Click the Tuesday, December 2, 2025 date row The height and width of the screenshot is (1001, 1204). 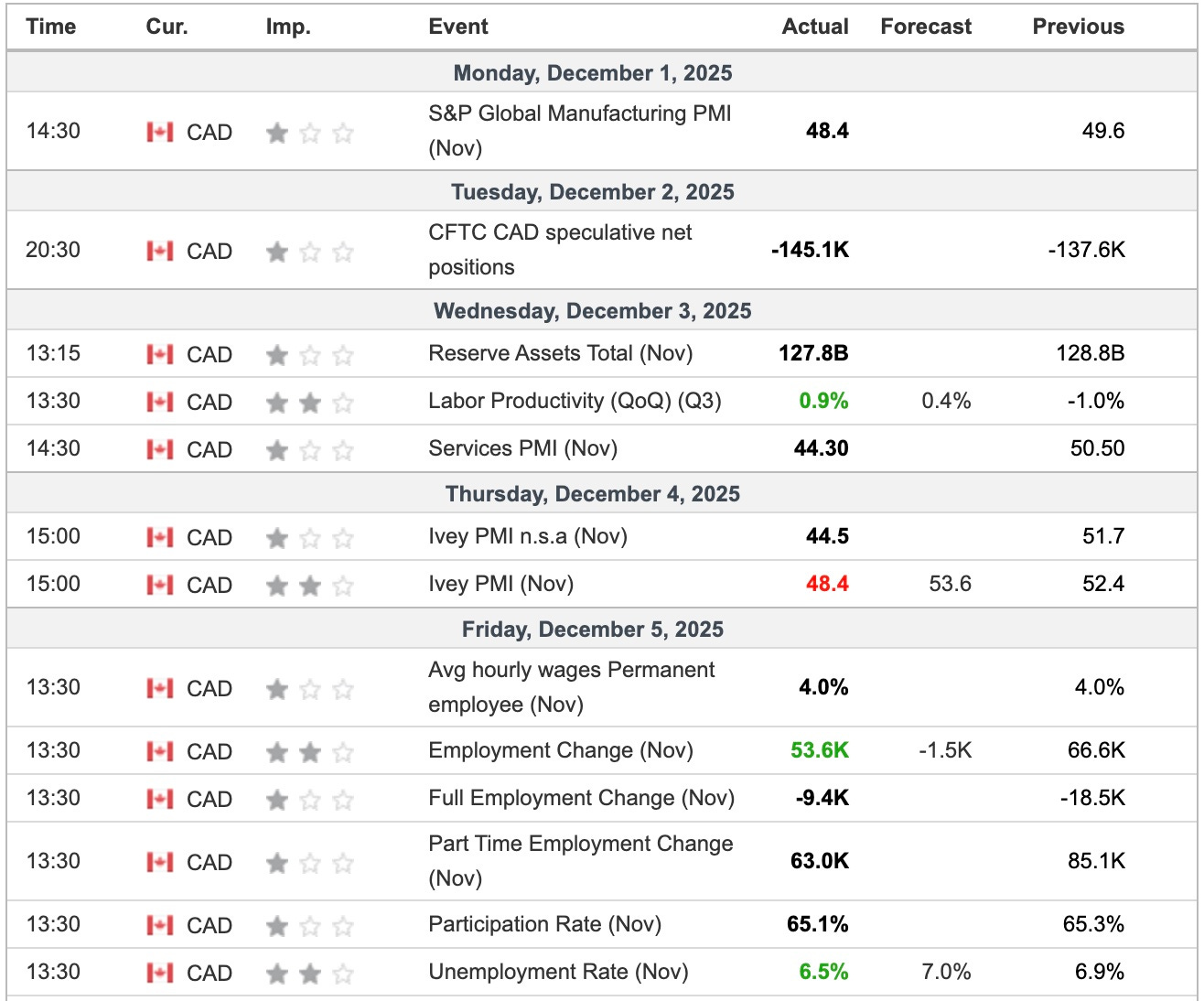coord(601,191)
